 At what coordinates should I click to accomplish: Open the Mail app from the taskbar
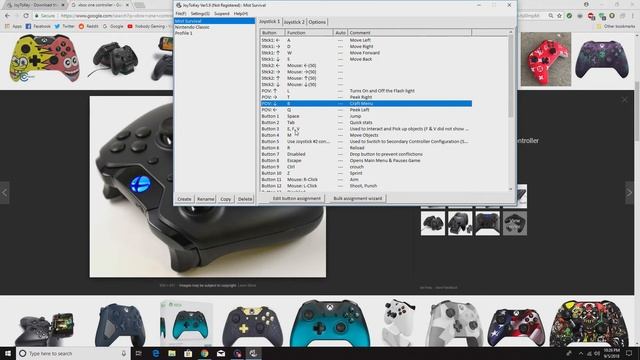coord(221,353)
